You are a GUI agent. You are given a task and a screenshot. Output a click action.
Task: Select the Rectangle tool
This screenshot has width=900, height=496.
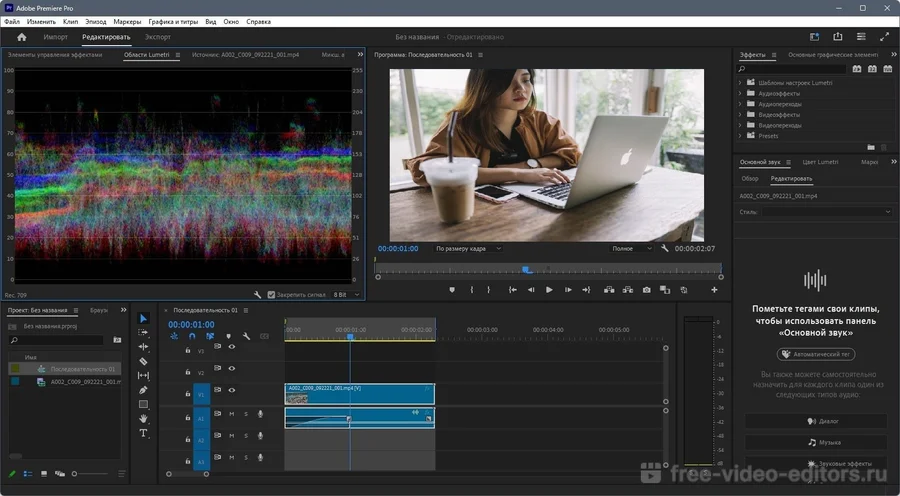(143, 404)
